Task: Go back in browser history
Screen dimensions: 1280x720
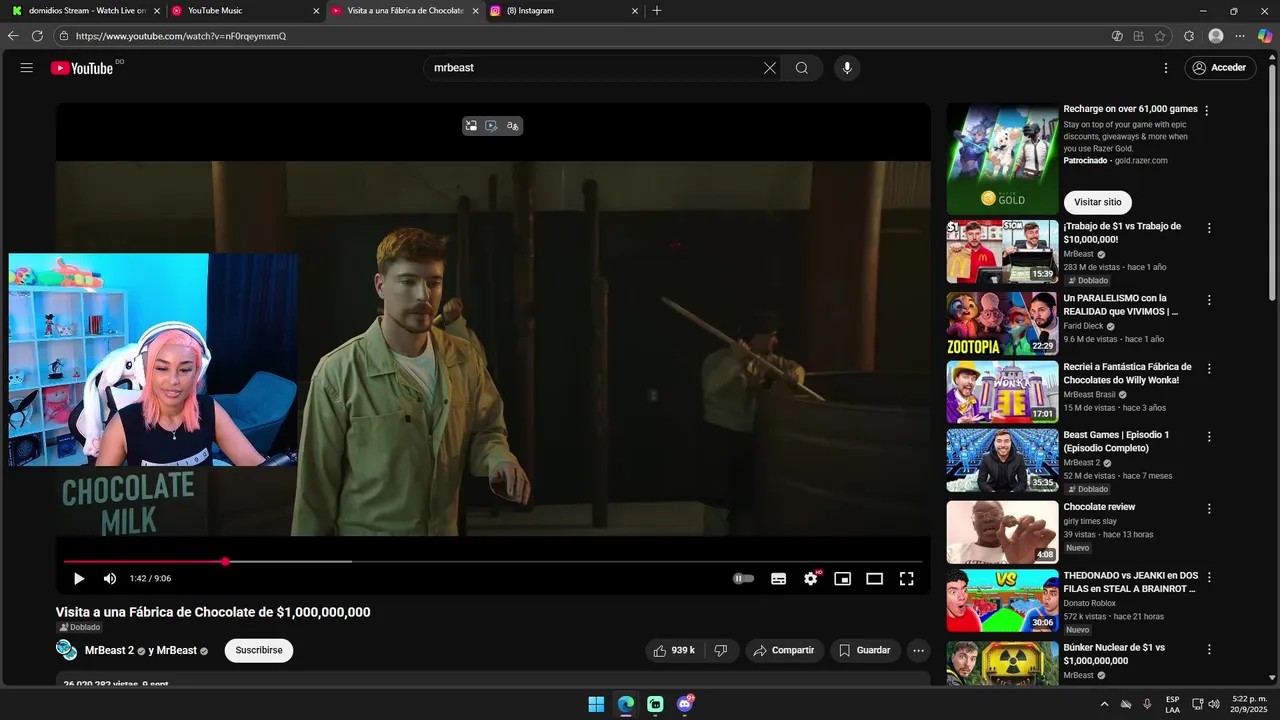Action: point(13,36)
